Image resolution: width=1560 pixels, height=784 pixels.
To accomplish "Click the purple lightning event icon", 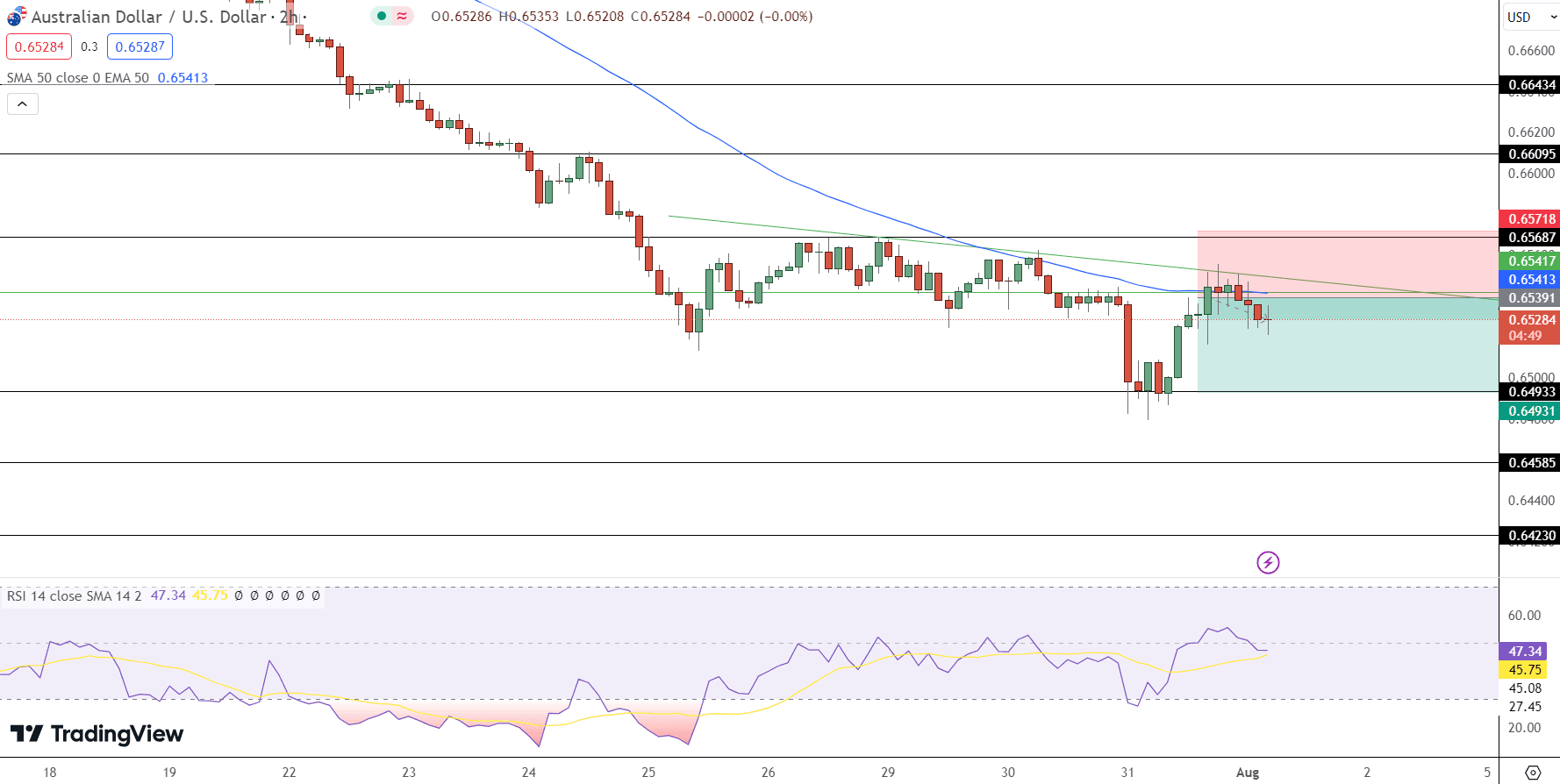I will point(1268,562).
